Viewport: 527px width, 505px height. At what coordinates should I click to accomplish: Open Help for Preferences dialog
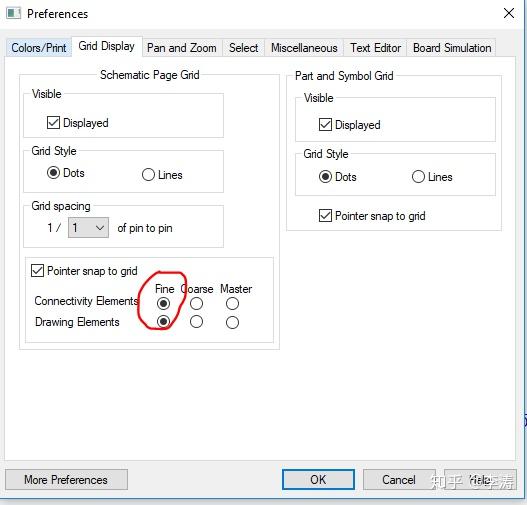coord(480,479)
